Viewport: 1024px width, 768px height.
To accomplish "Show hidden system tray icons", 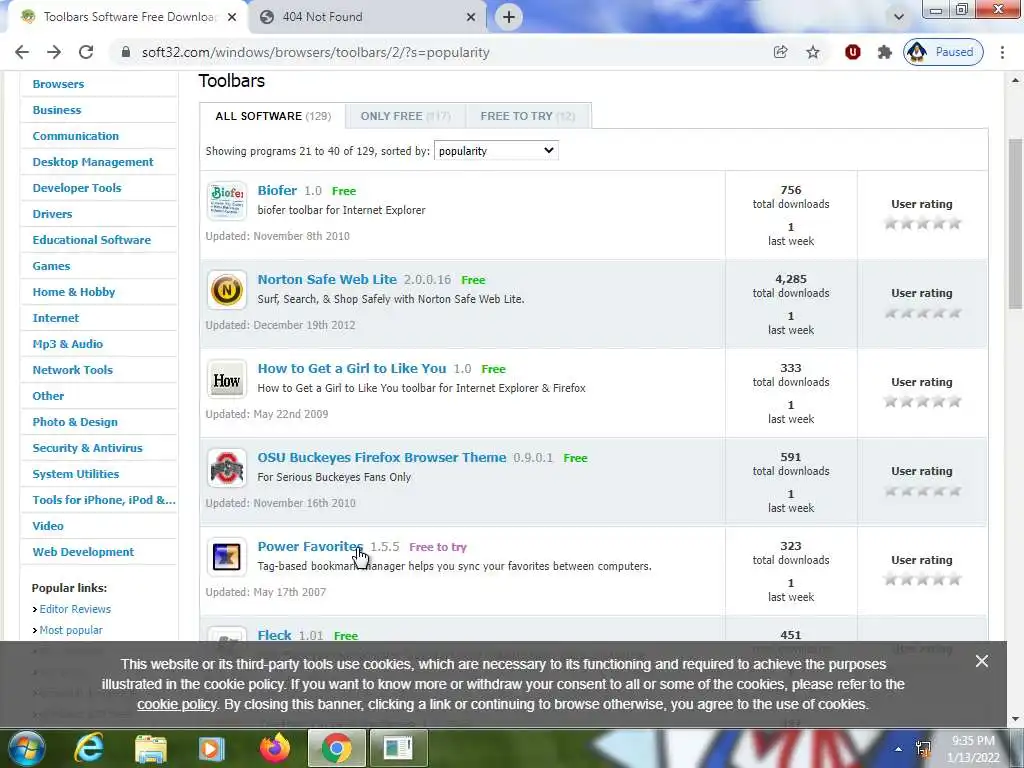I will (x=898, y=749).
